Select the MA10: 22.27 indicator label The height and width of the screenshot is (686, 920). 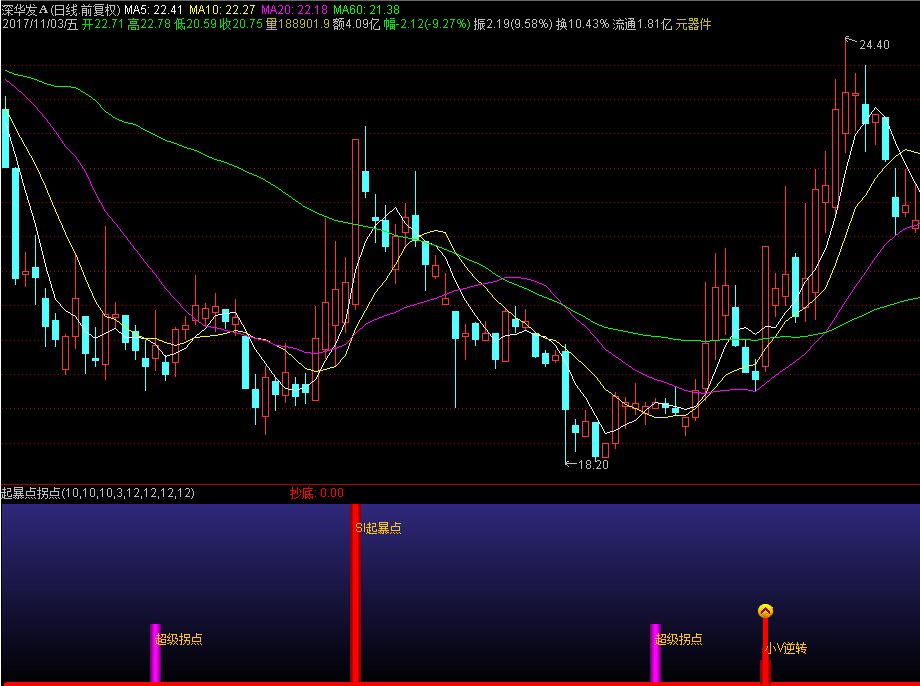point(222,9)
